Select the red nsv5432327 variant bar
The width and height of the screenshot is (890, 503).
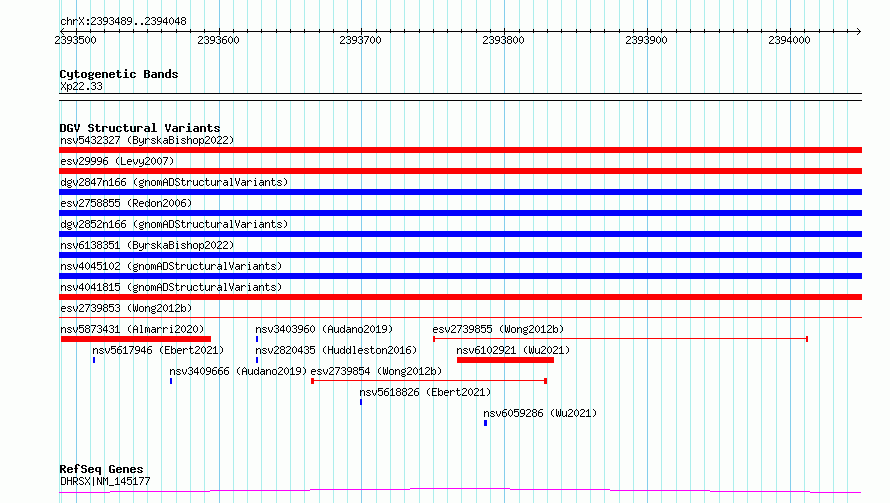460,150
